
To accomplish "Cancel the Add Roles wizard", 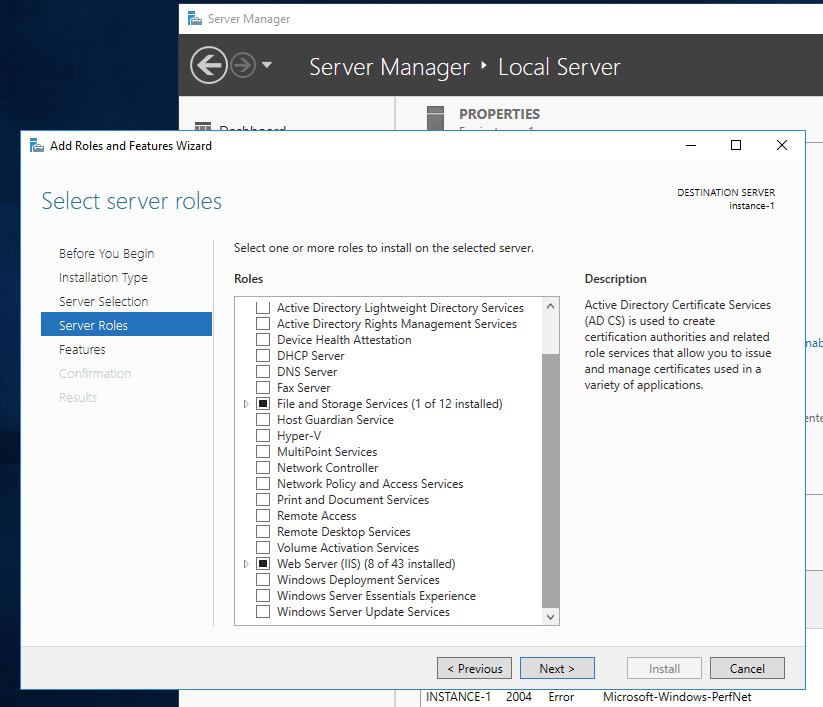I will pyautogui.click(x=747, y=668).
